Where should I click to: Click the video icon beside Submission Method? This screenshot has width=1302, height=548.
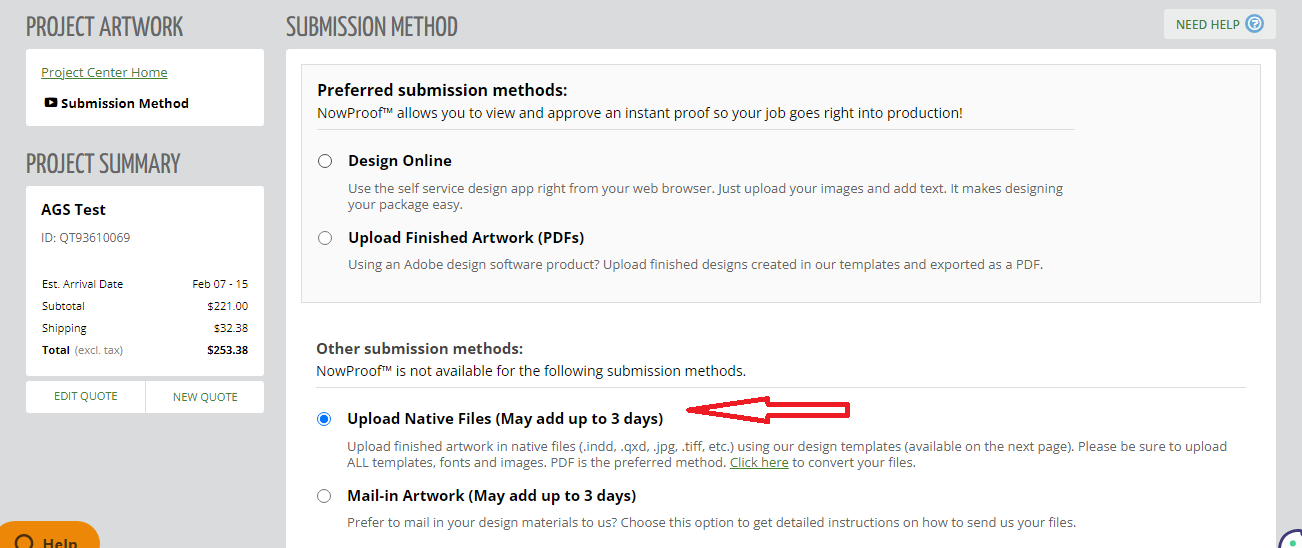51,102
